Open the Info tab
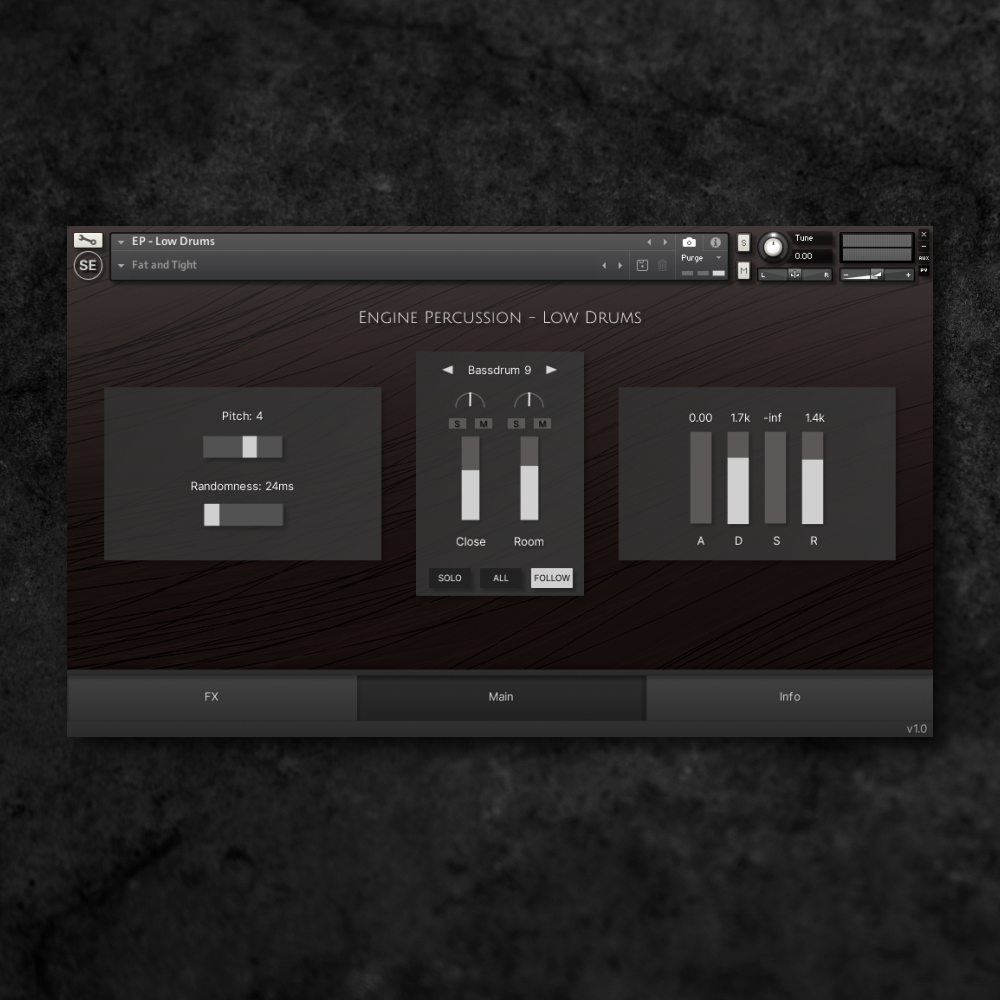 (789, 697)
